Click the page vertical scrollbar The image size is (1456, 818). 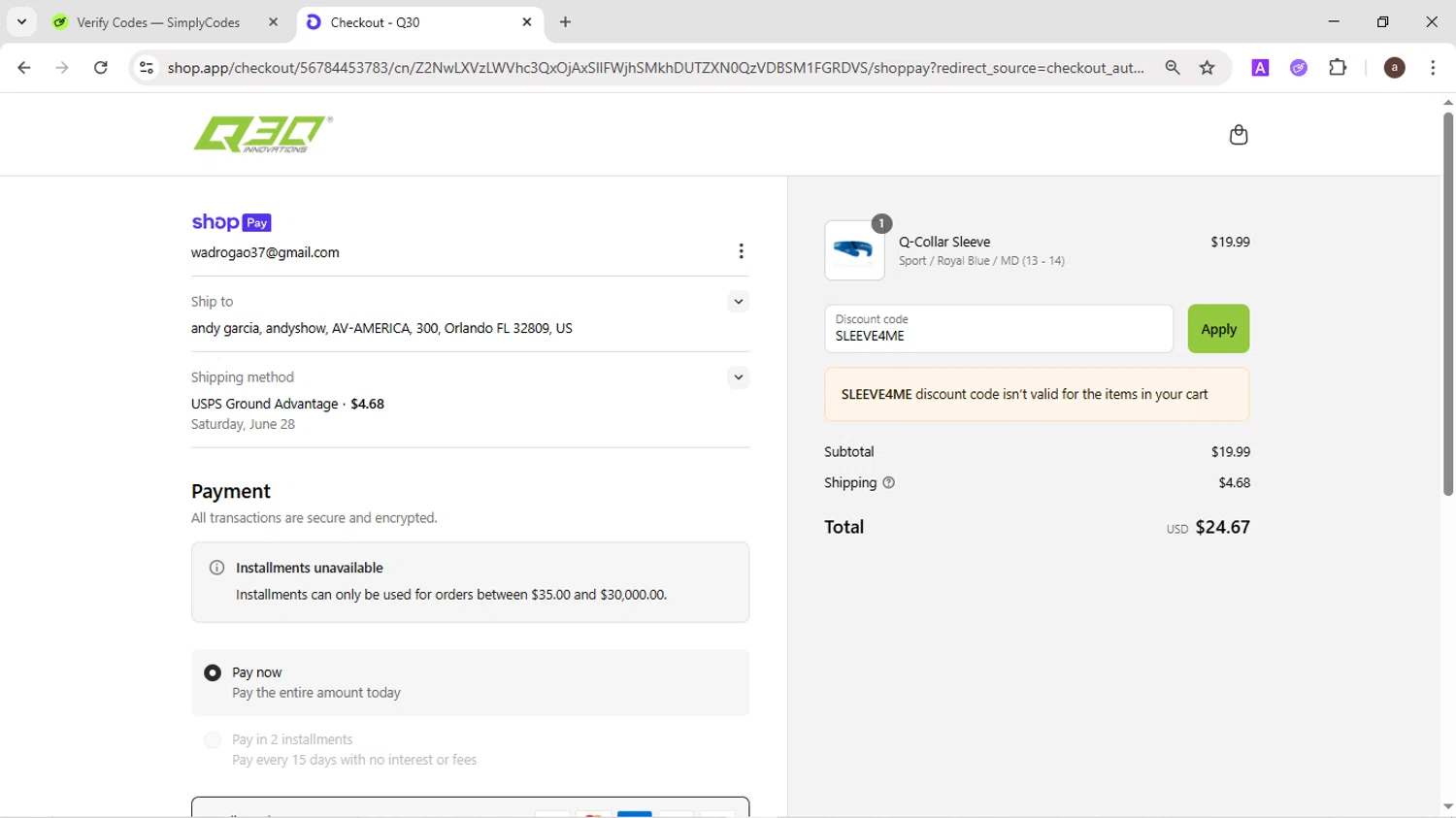pos(1448,303)
